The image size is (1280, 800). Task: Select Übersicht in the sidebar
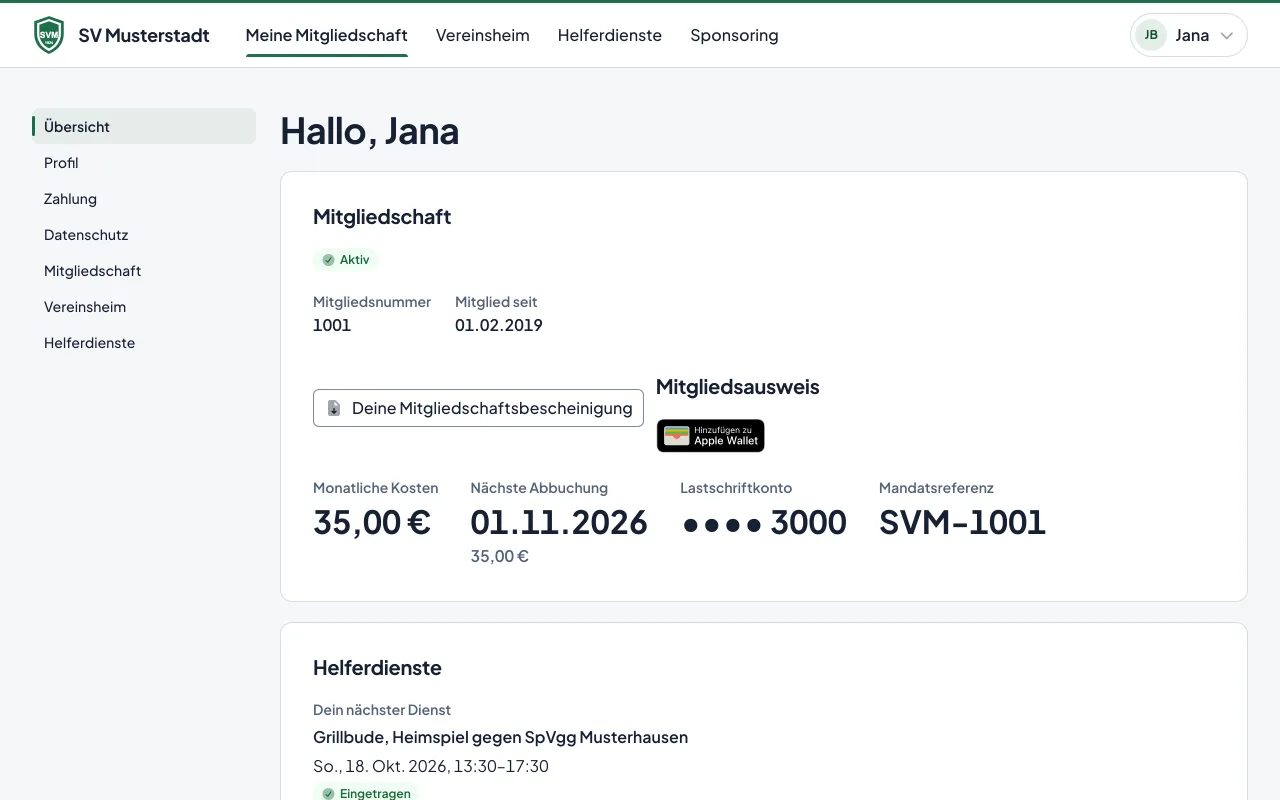coord(144,126)
